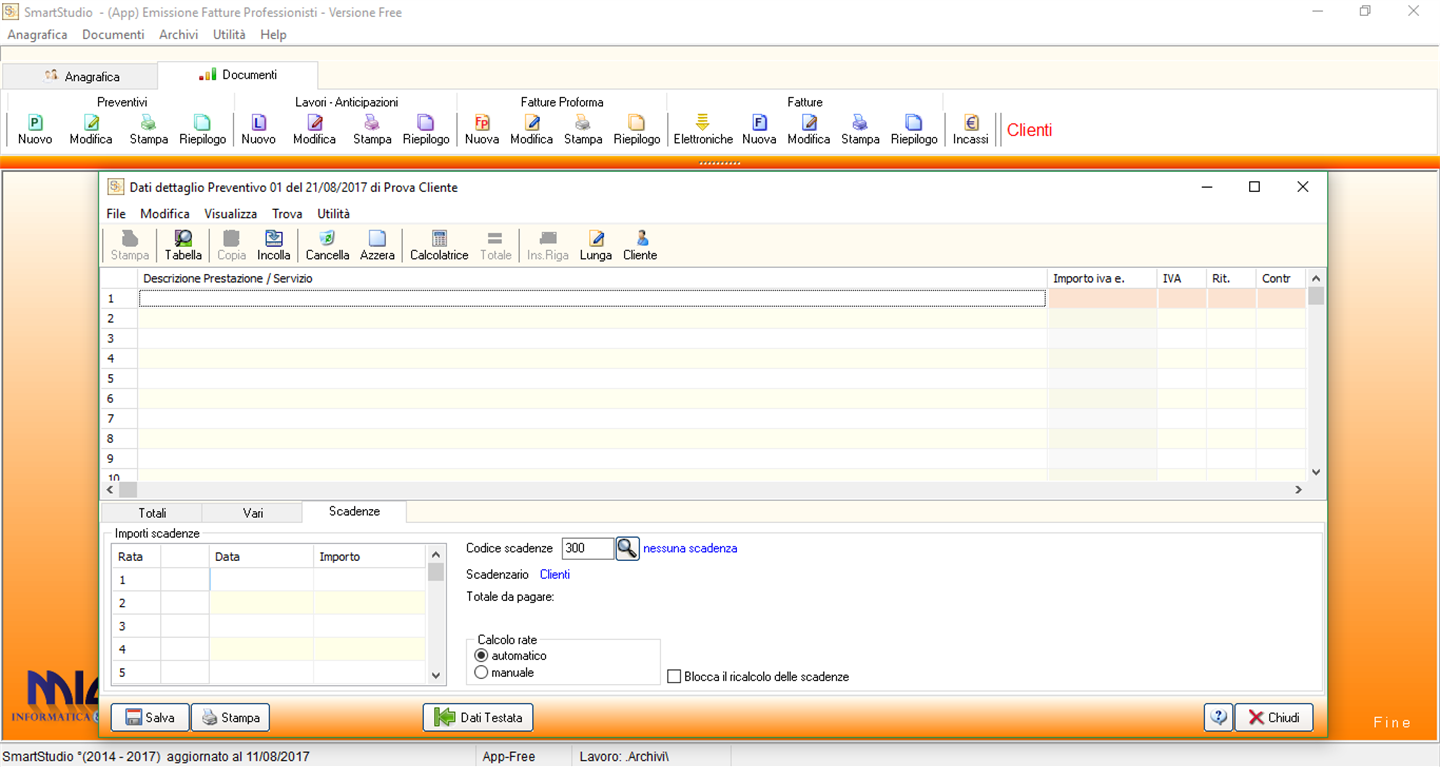Click Modifica under Fatture

809,130
